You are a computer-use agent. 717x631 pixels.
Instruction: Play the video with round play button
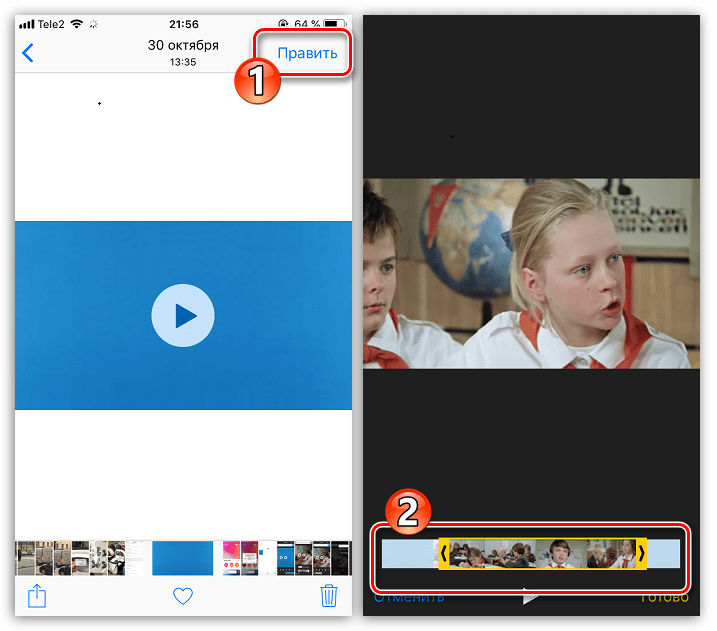tap(183, 316)
